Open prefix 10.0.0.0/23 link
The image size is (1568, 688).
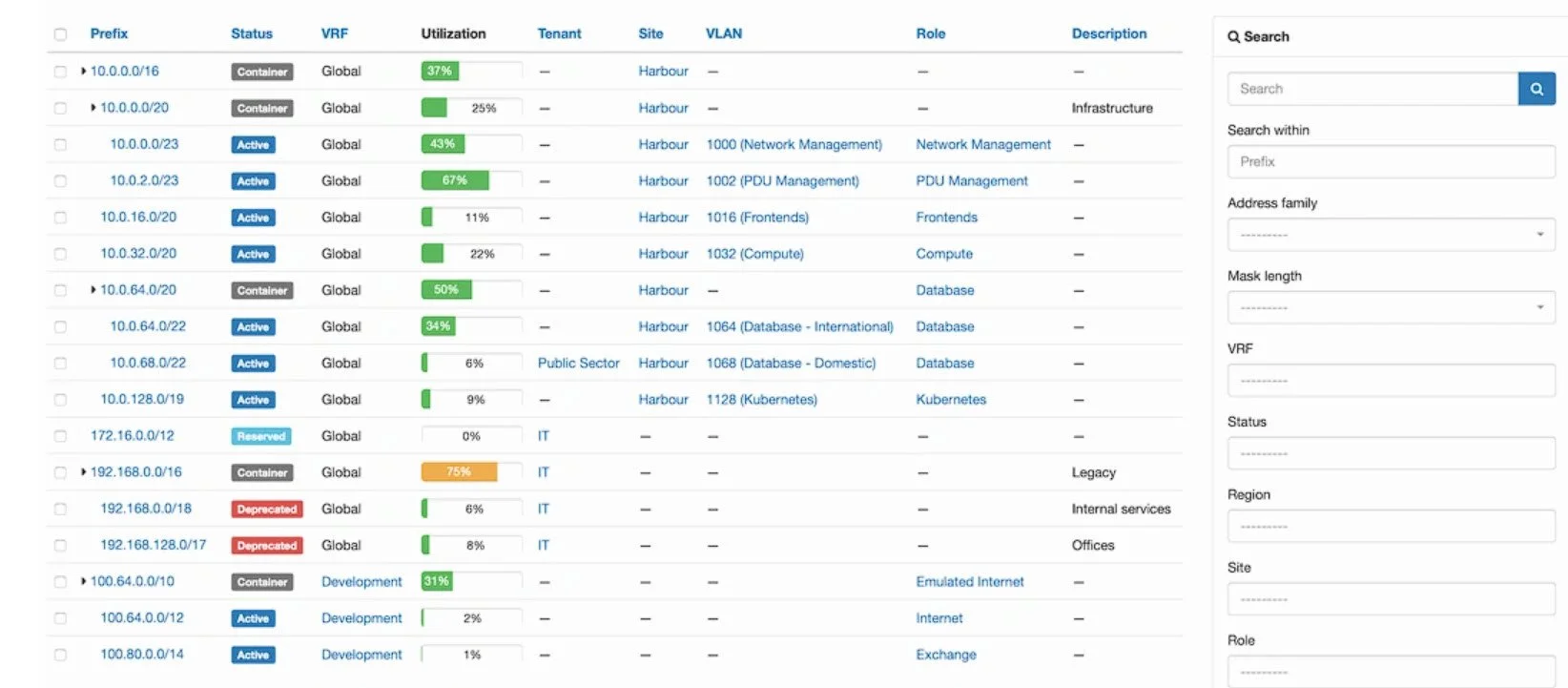[144, 144]
